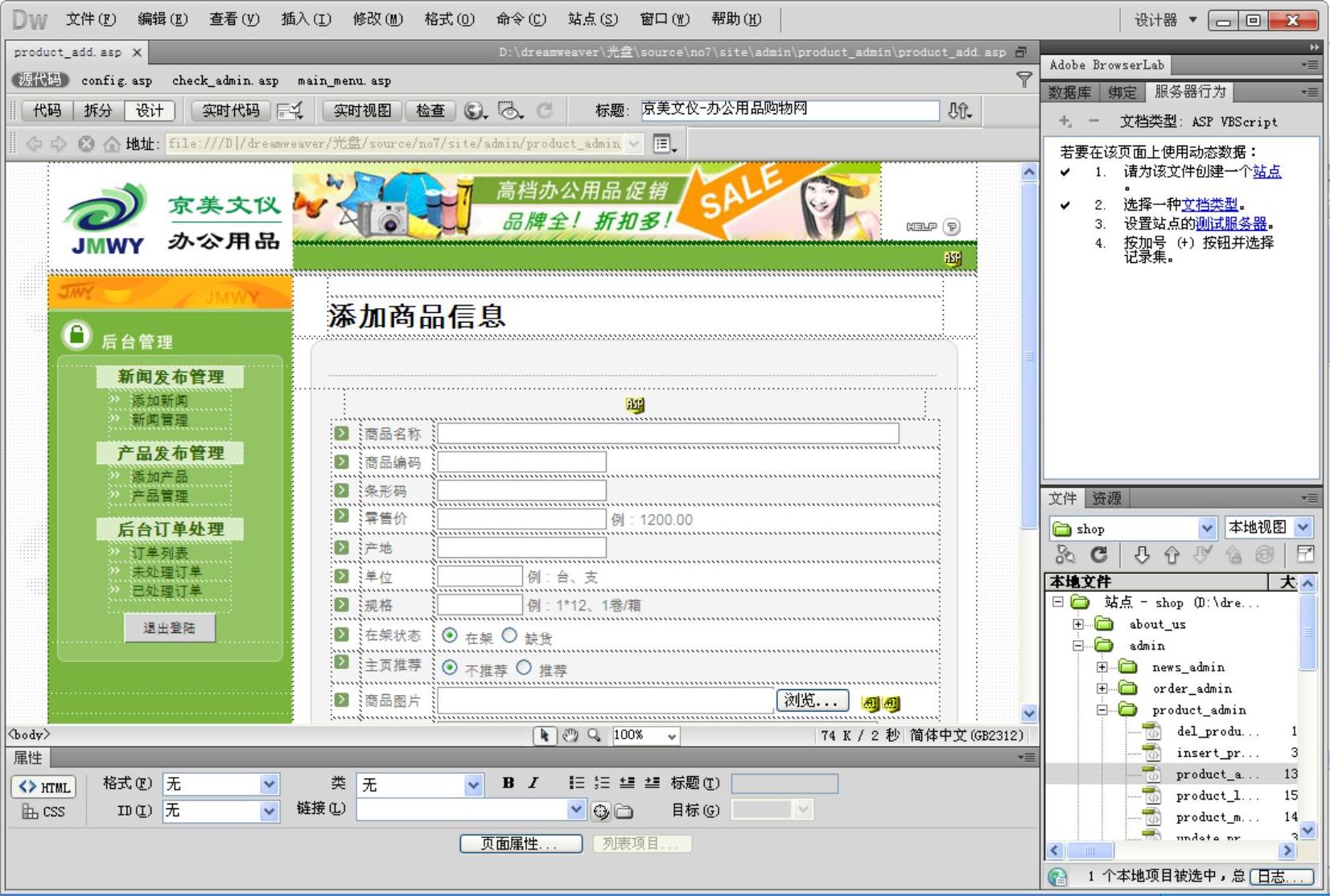The width and height of the screenshot is (1330, 896).
Task: Click the browser back arrow icon
Action: tap(34, 144)
